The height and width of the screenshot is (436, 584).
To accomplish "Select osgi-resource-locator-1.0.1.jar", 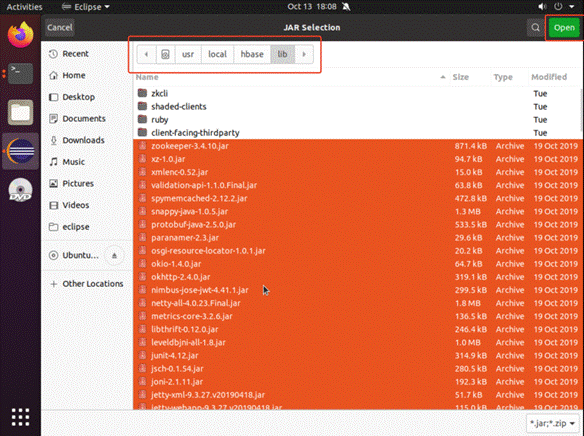I will tap(357, 251).
